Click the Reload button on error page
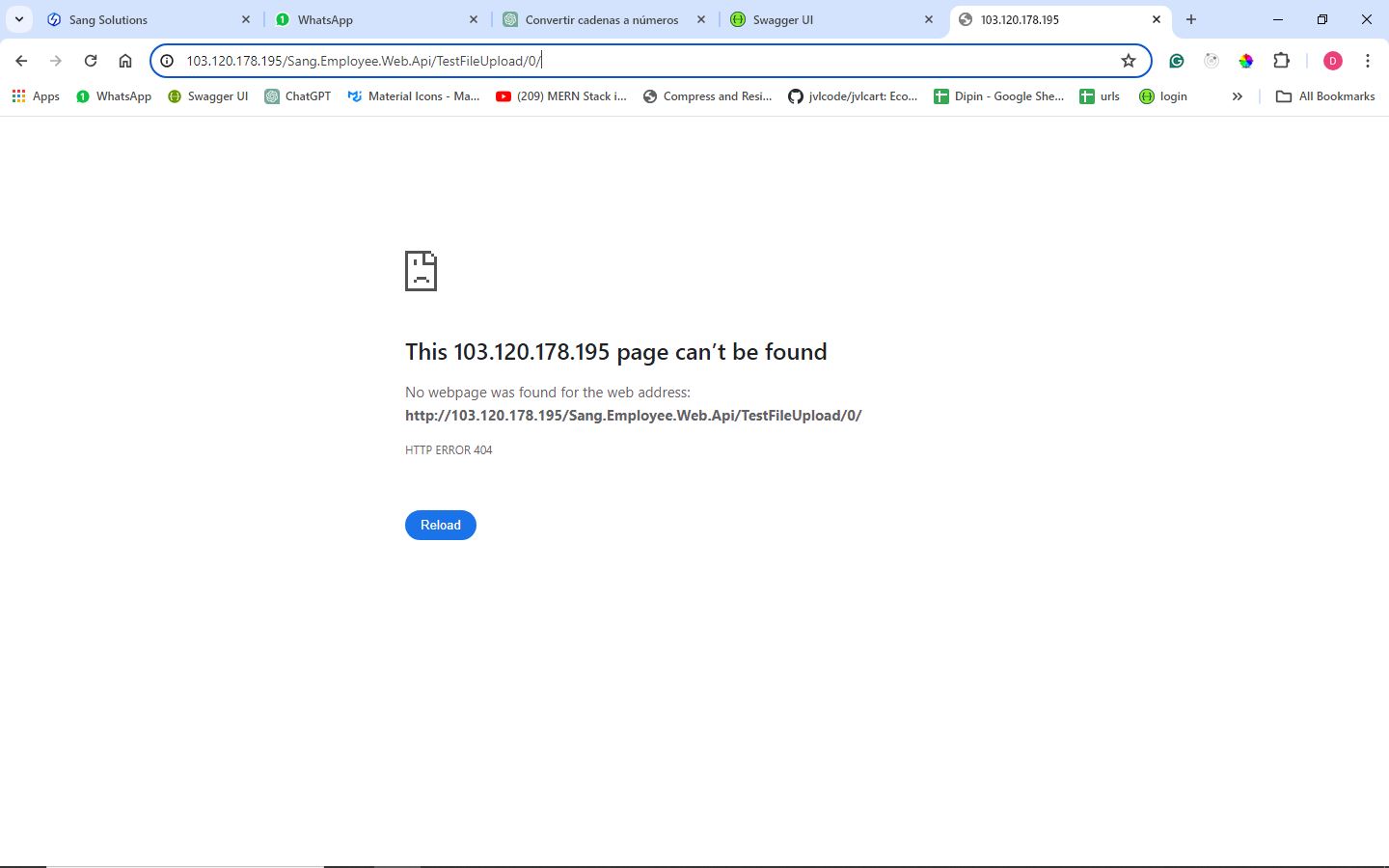 [x=440, y=525]
